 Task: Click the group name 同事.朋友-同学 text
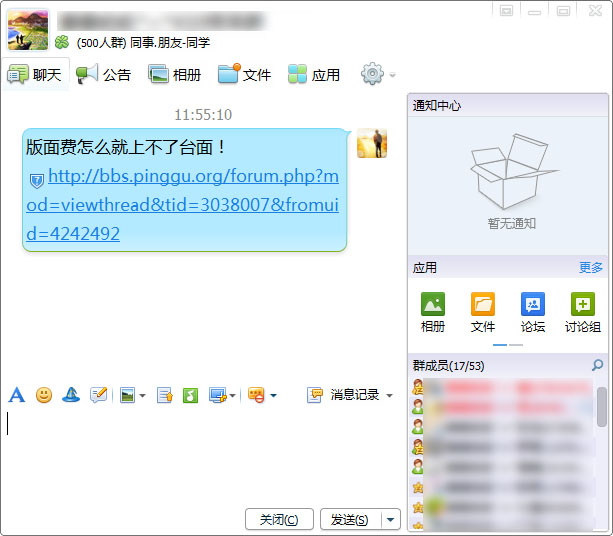click(170, 42)
